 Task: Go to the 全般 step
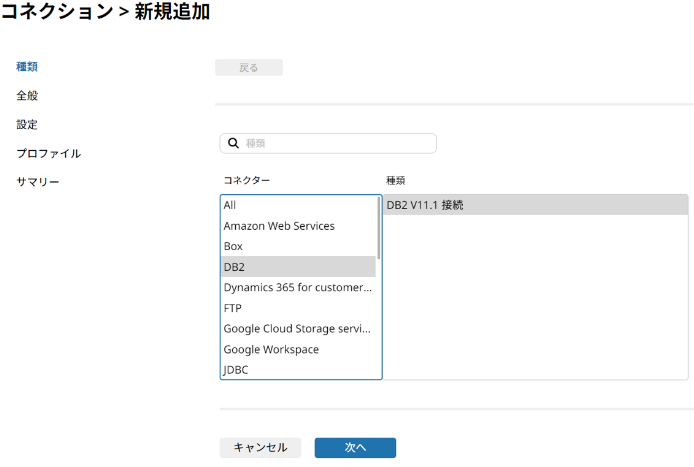point(27,96)
